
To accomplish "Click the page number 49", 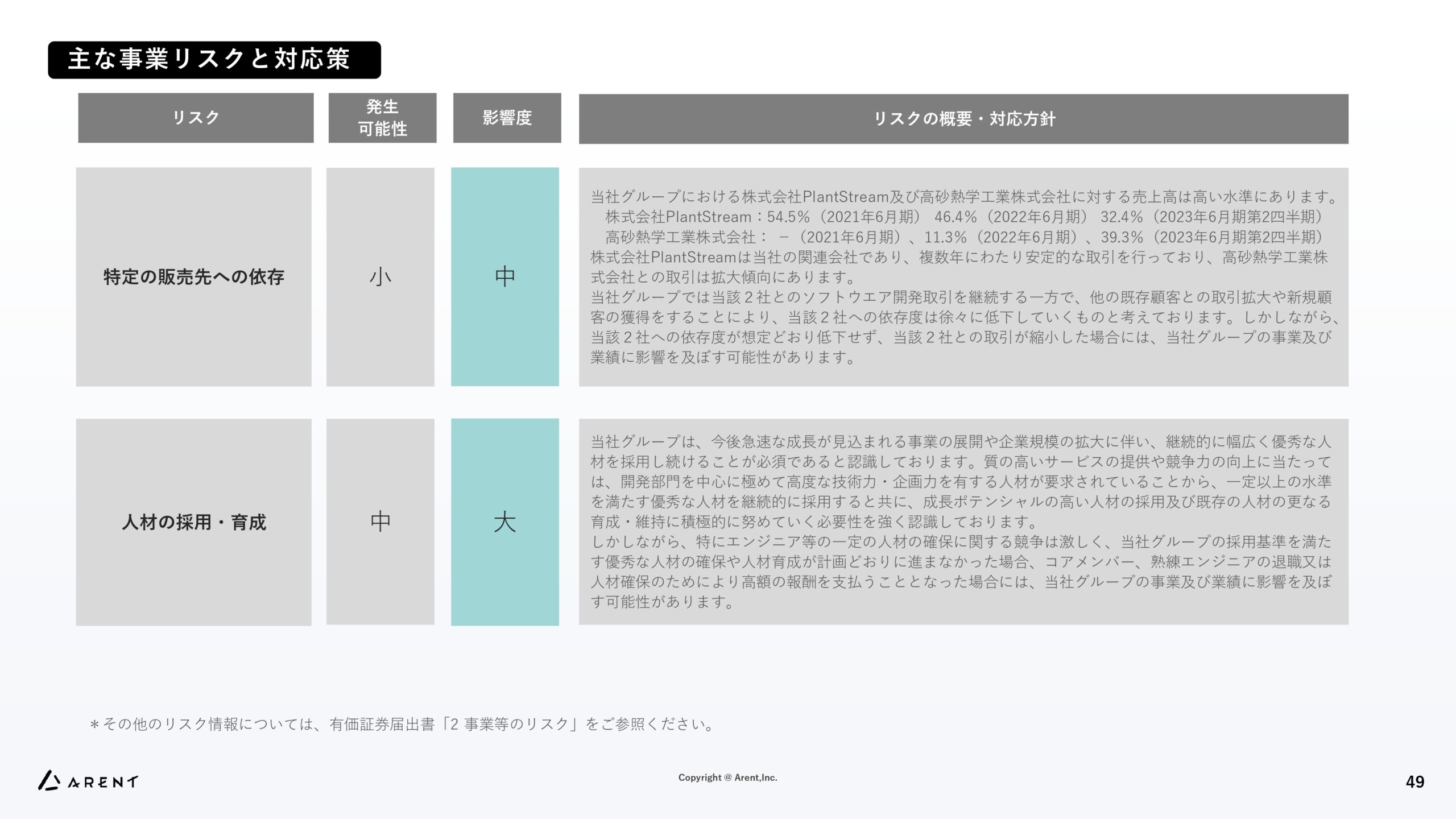I will [x=1414, y=782].
